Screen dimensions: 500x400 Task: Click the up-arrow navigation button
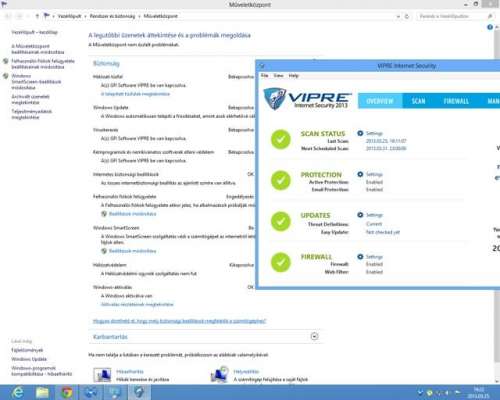pyautogui.click(x=37, y=16)
